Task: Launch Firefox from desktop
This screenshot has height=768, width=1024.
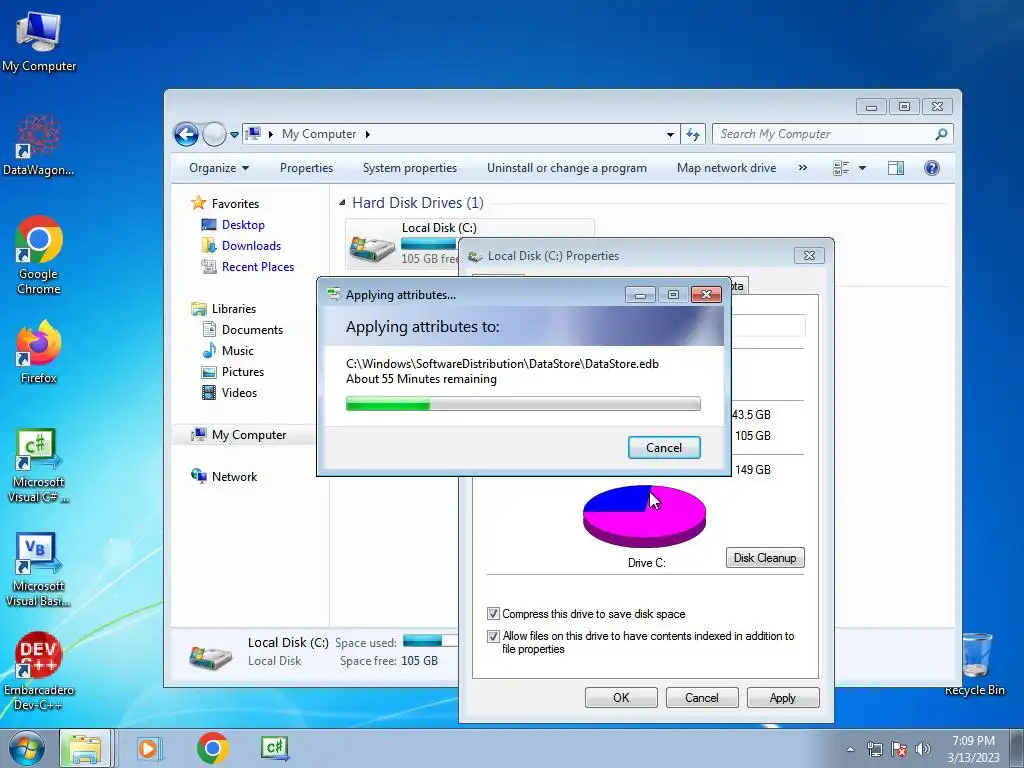Action: click(39, 351)
